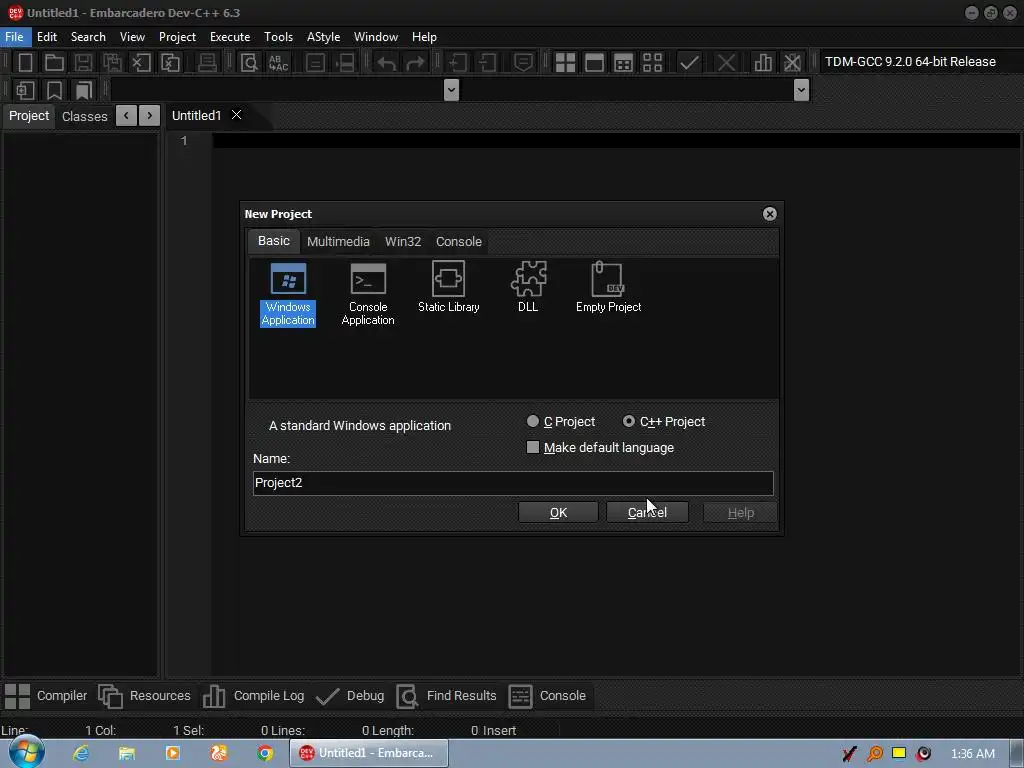This screenshot has height=768, width=1024.
Task: Open the File menu
Action: [x=14, y=37]
